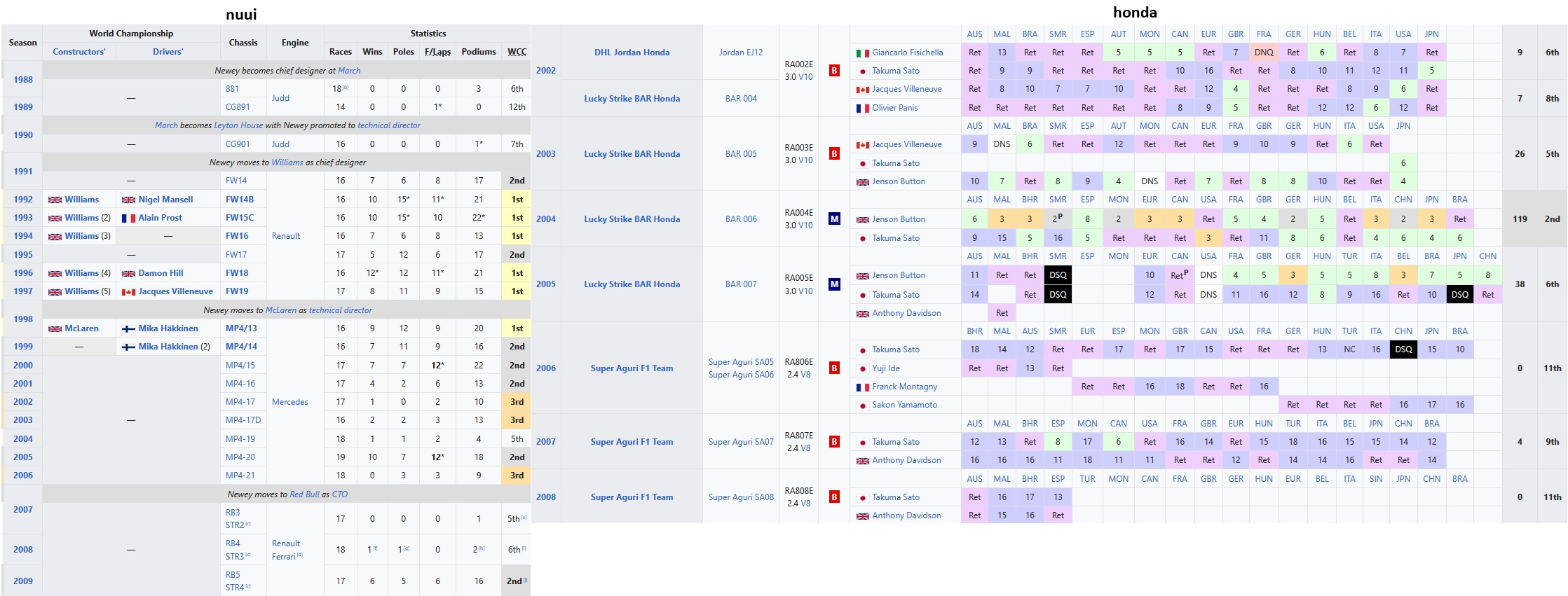The width and height of the screenshot is (1568, 596).
Task: Open the FW14B chassis link
Action: pyautogui.click(x=240, y=200)
